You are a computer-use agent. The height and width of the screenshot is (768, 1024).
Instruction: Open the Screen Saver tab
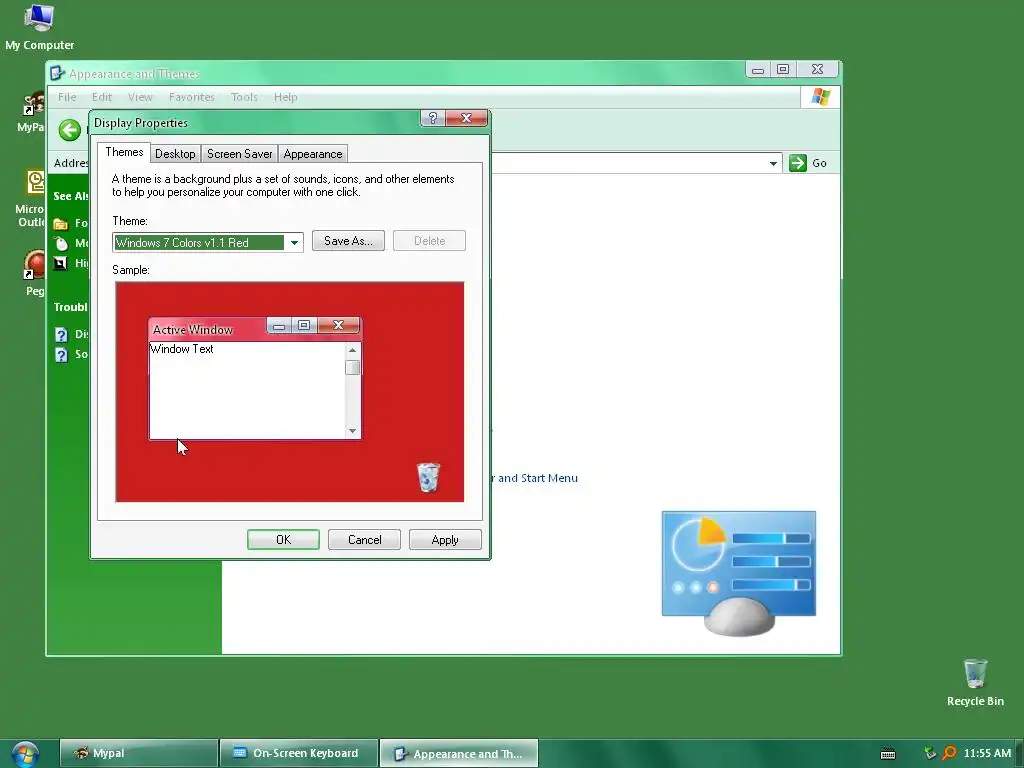pyautogui.click(x=239, y=154)
